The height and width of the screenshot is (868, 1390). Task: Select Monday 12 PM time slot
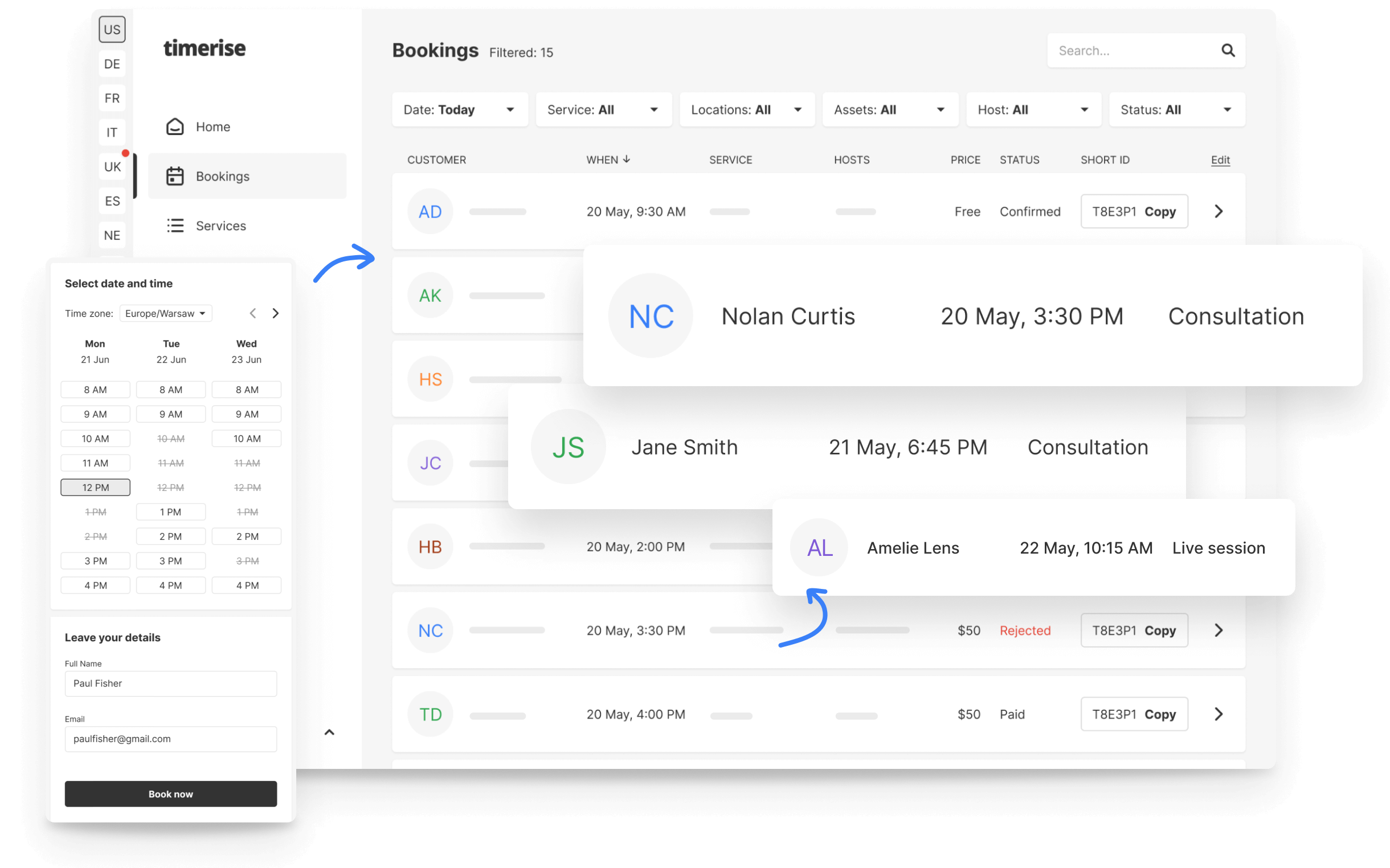pyautogui.click(x=95, y=488)
